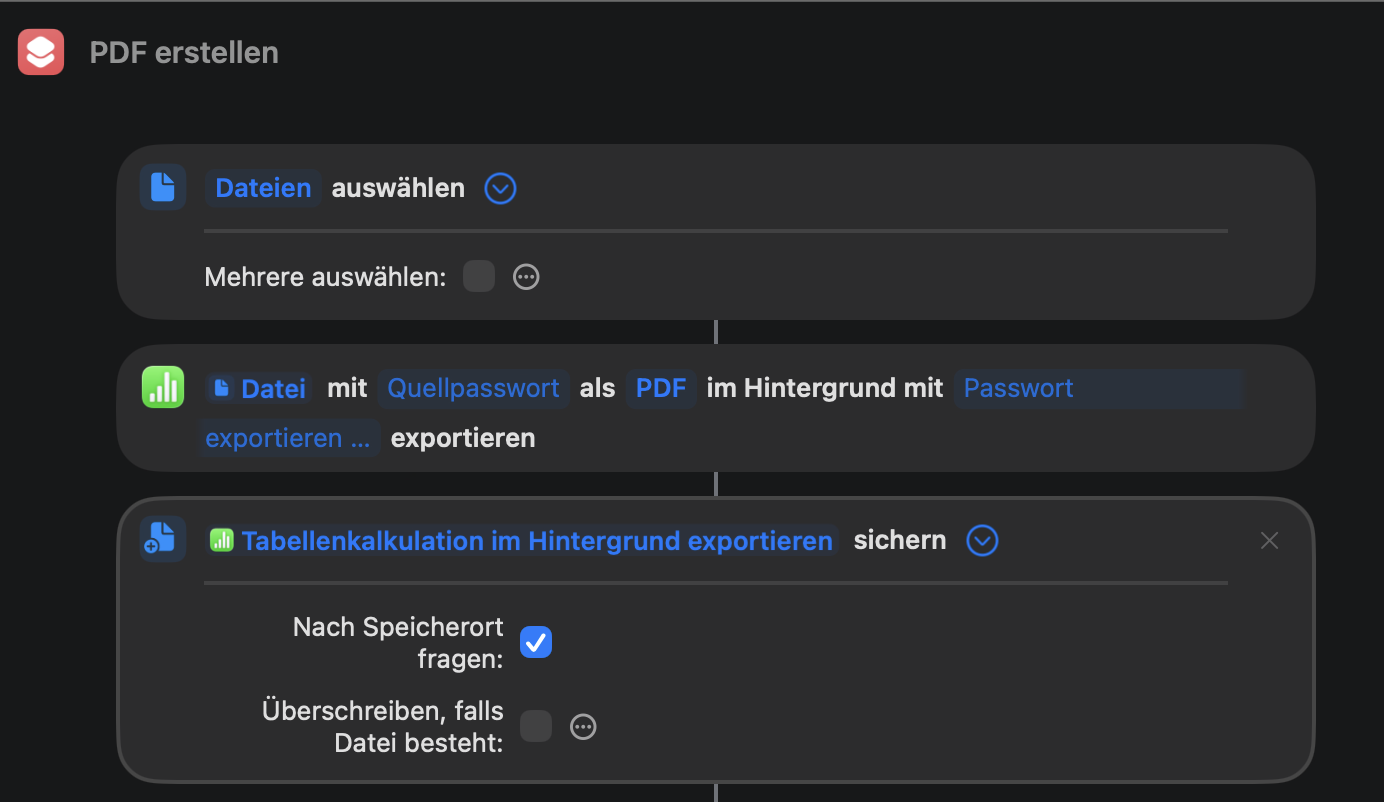Click ellipsis icon beside Überschreiben checkbox
The image size is (1384, 802).
[583, 727]
